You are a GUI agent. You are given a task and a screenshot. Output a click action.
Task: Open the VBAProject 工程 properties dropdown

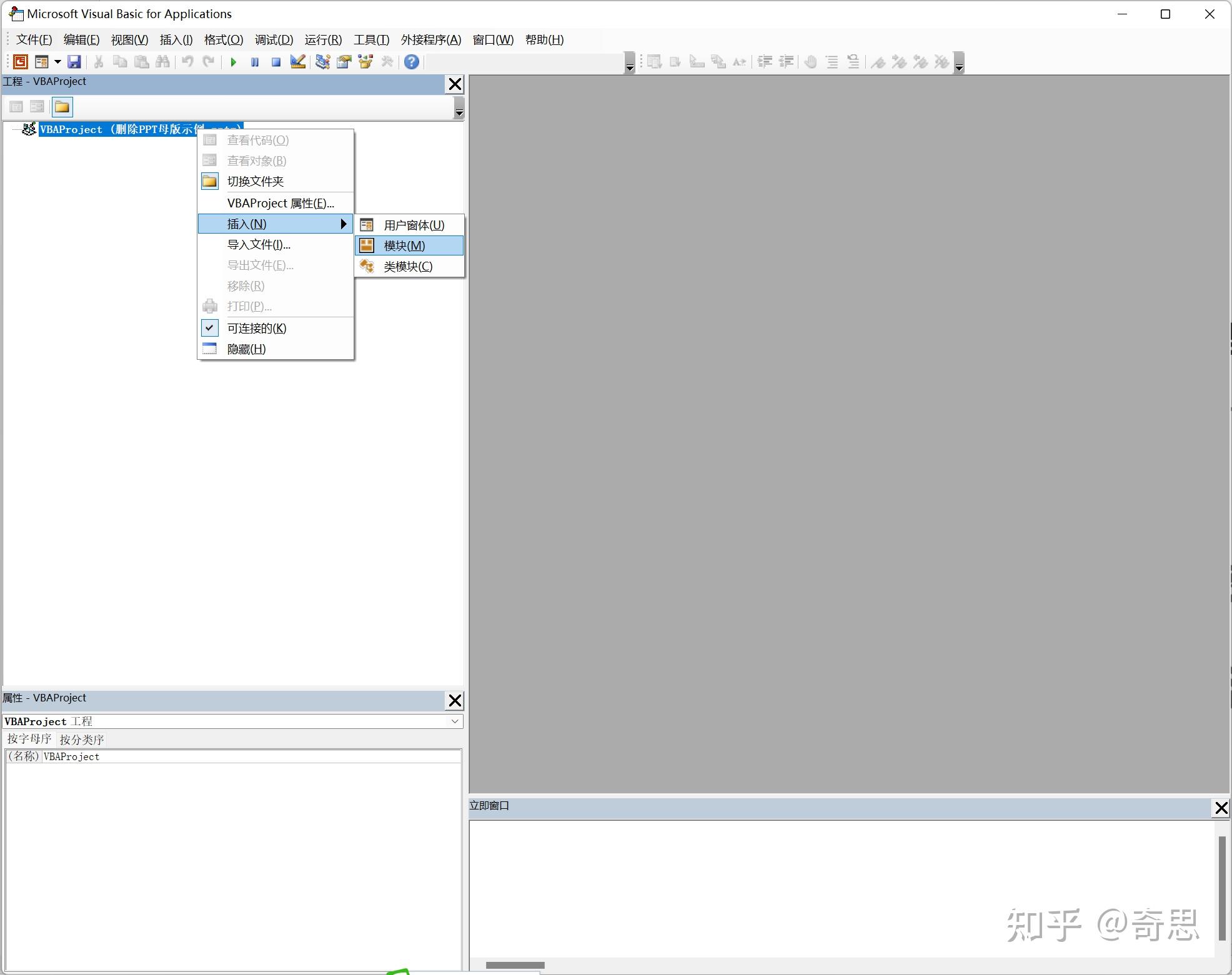pos(455,721)
